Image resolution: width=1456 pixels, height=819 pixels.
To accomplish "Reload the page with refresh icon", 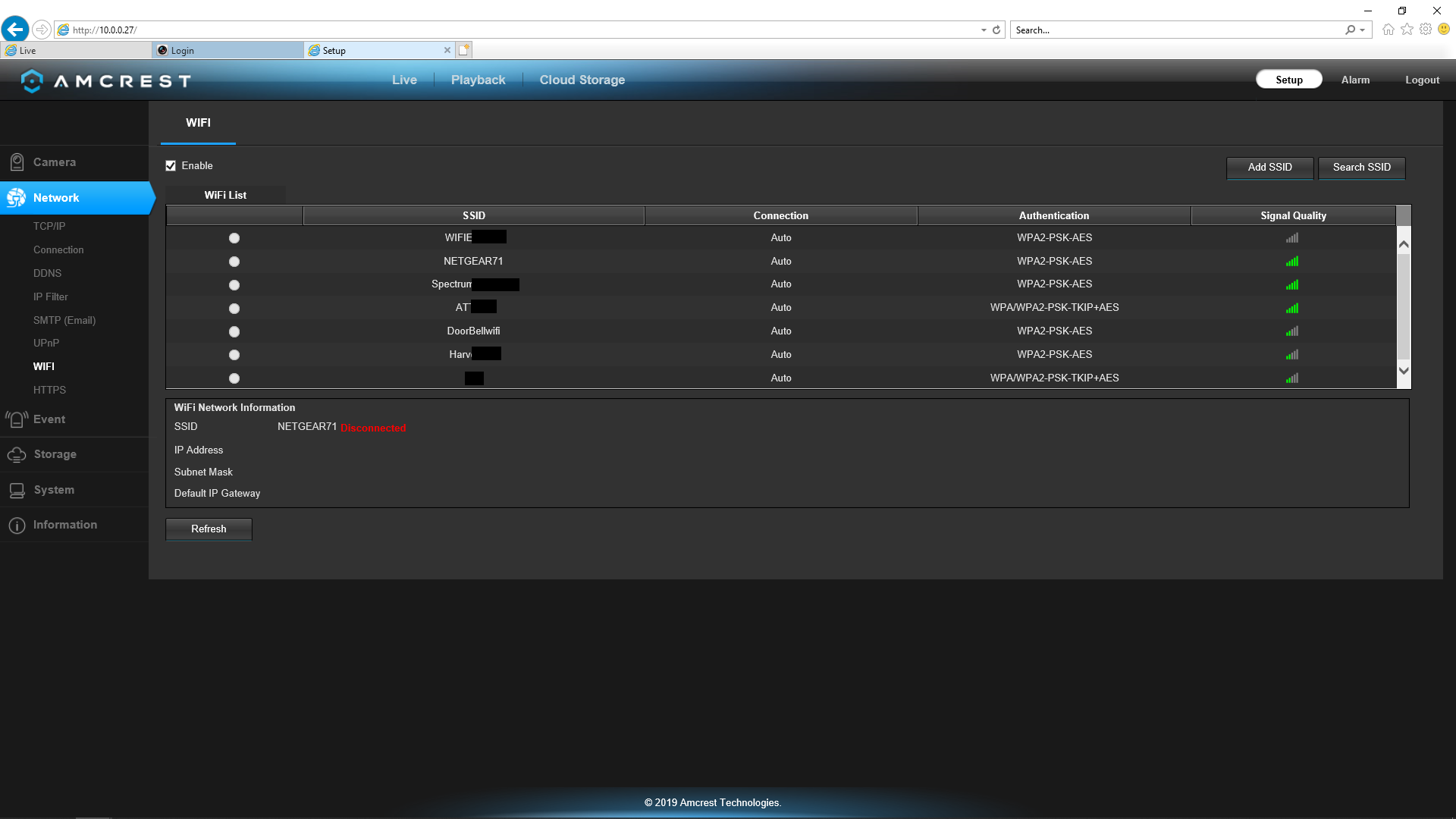I will [996, 30].
